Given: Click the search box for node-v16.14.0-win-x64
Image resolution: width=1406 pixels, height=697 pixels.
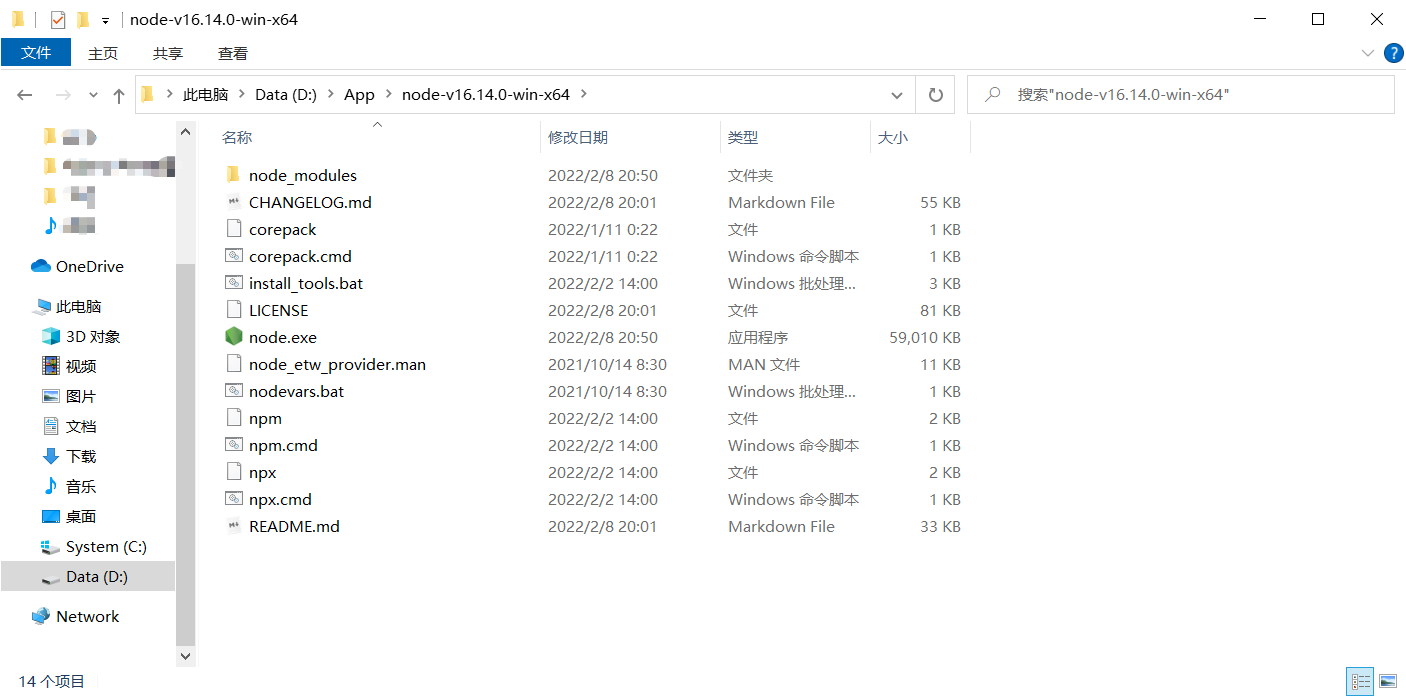Looking at the screenshot, I should pyautogui.click(x=1180, y=95).
